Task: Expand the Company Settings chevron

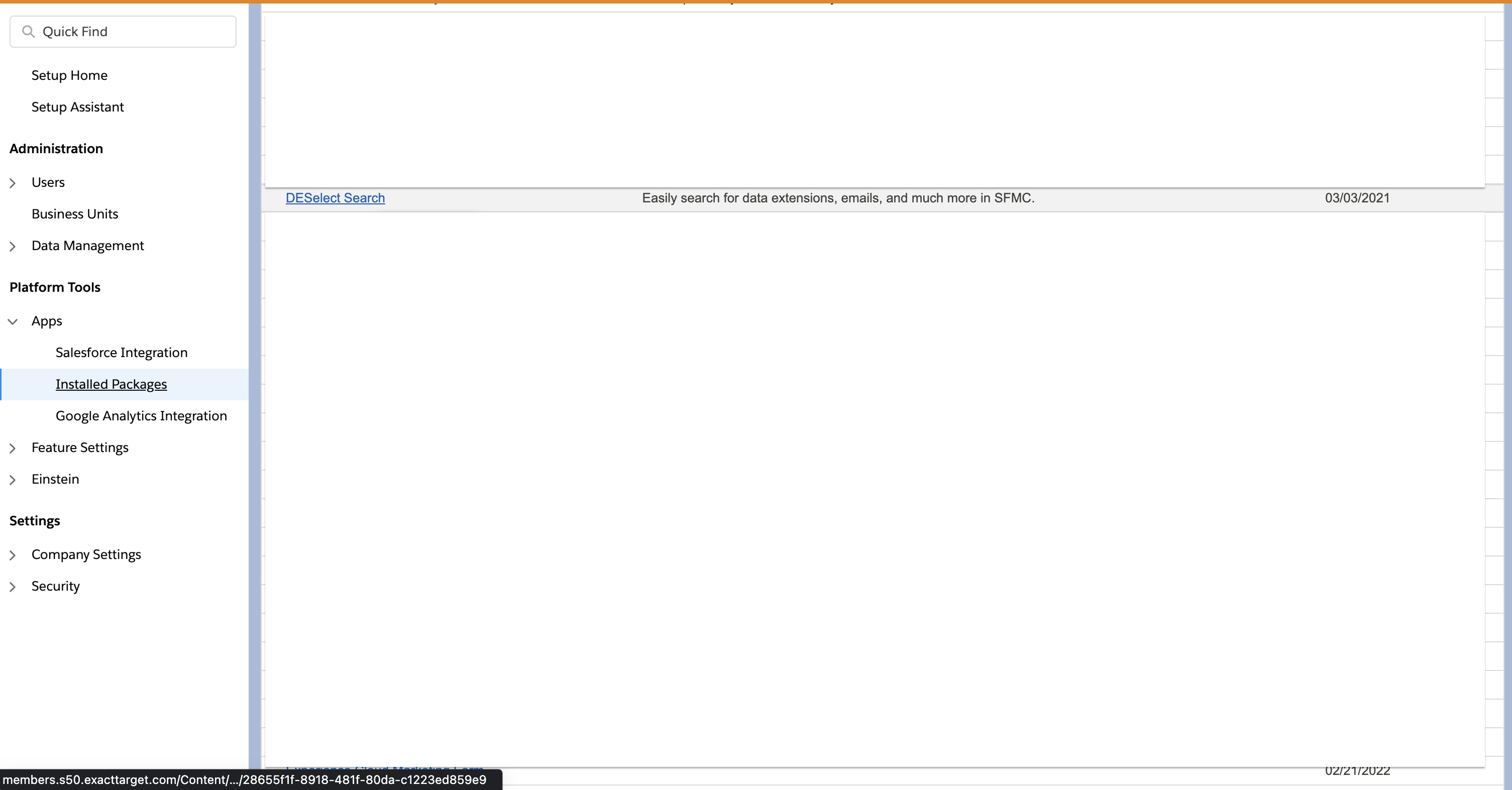Action: pos(13,555)
